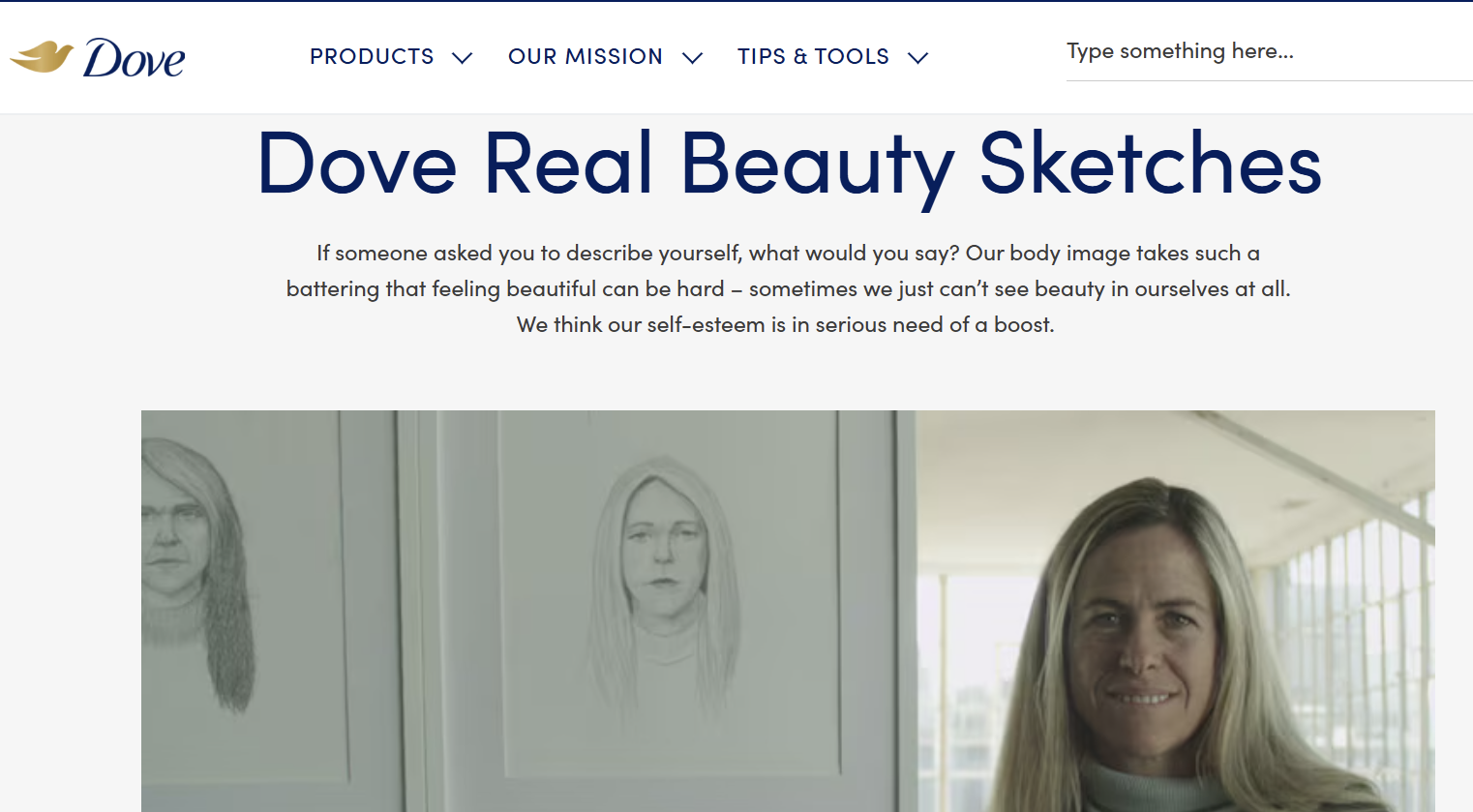Select the line 'We think our self-esteem'
Screen dimensions: 1473x812
pos(786,325)
